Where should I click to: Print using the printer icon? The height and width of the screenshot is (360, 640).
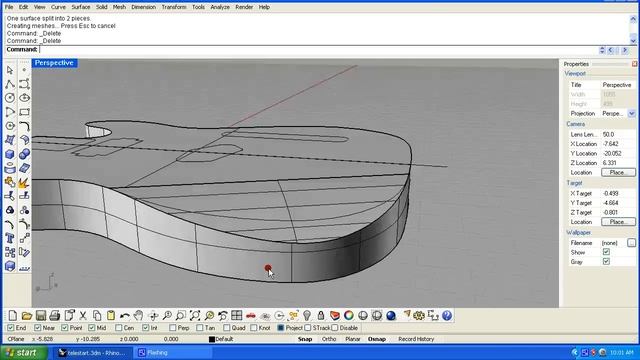[x=55, y=316]
